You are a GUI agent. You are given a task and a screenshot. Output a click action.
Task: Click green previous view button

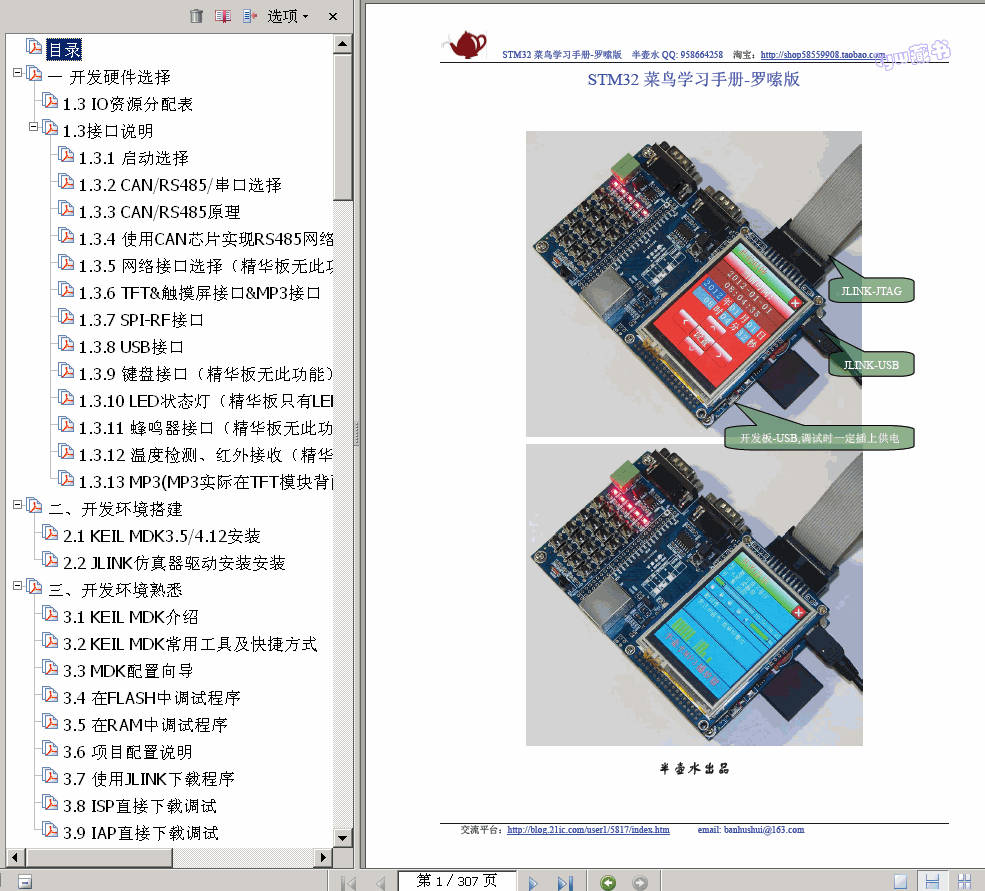tap(608, 882)
